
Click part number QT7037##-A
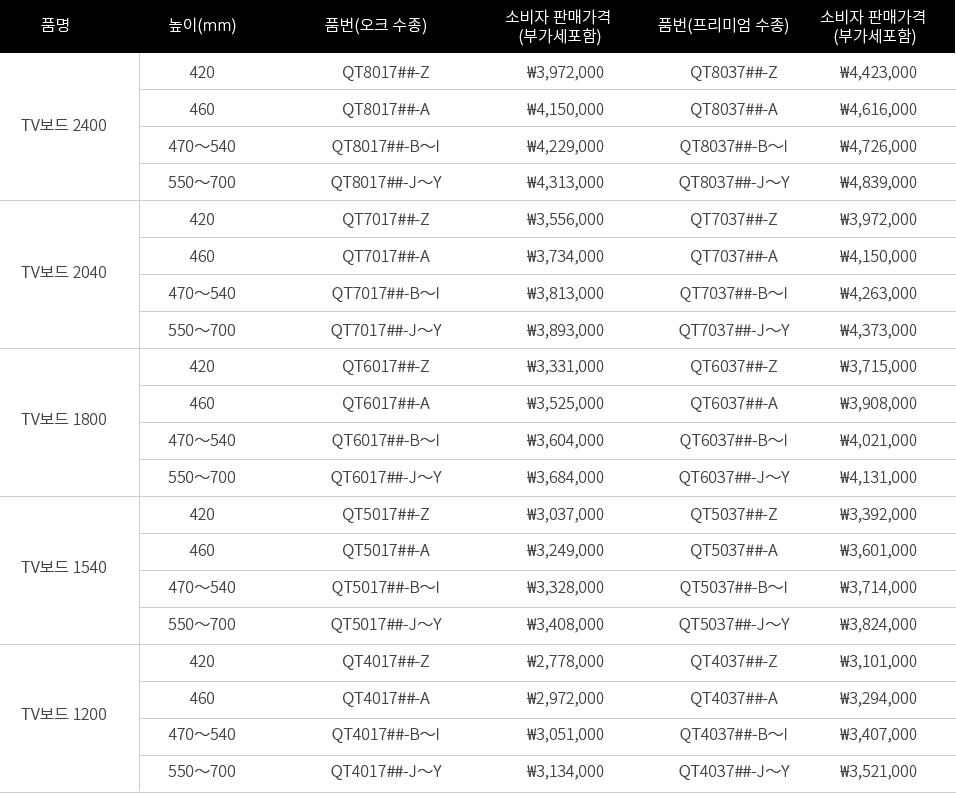click(x=734, y=257)
